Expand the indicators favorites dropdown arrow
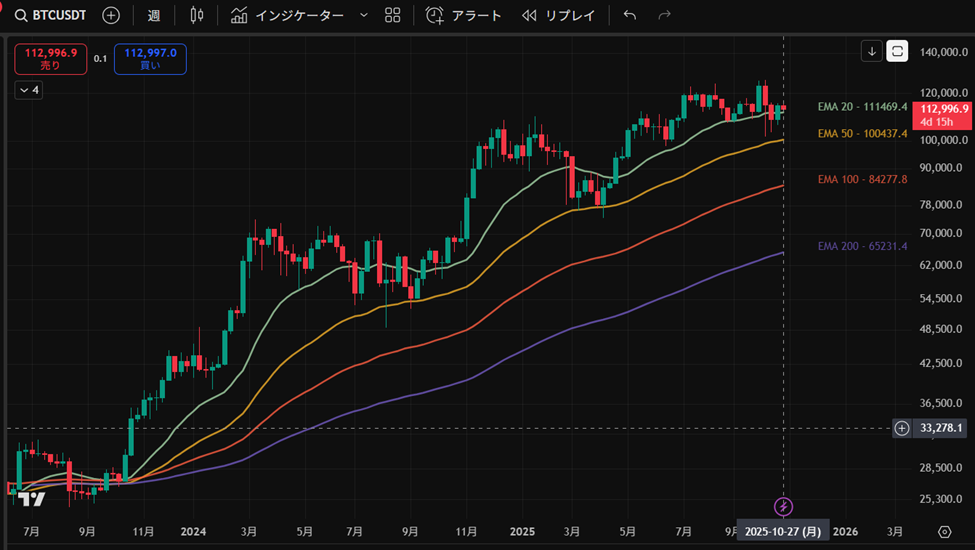Screen dimensions: 975x550 click(363, 16)
